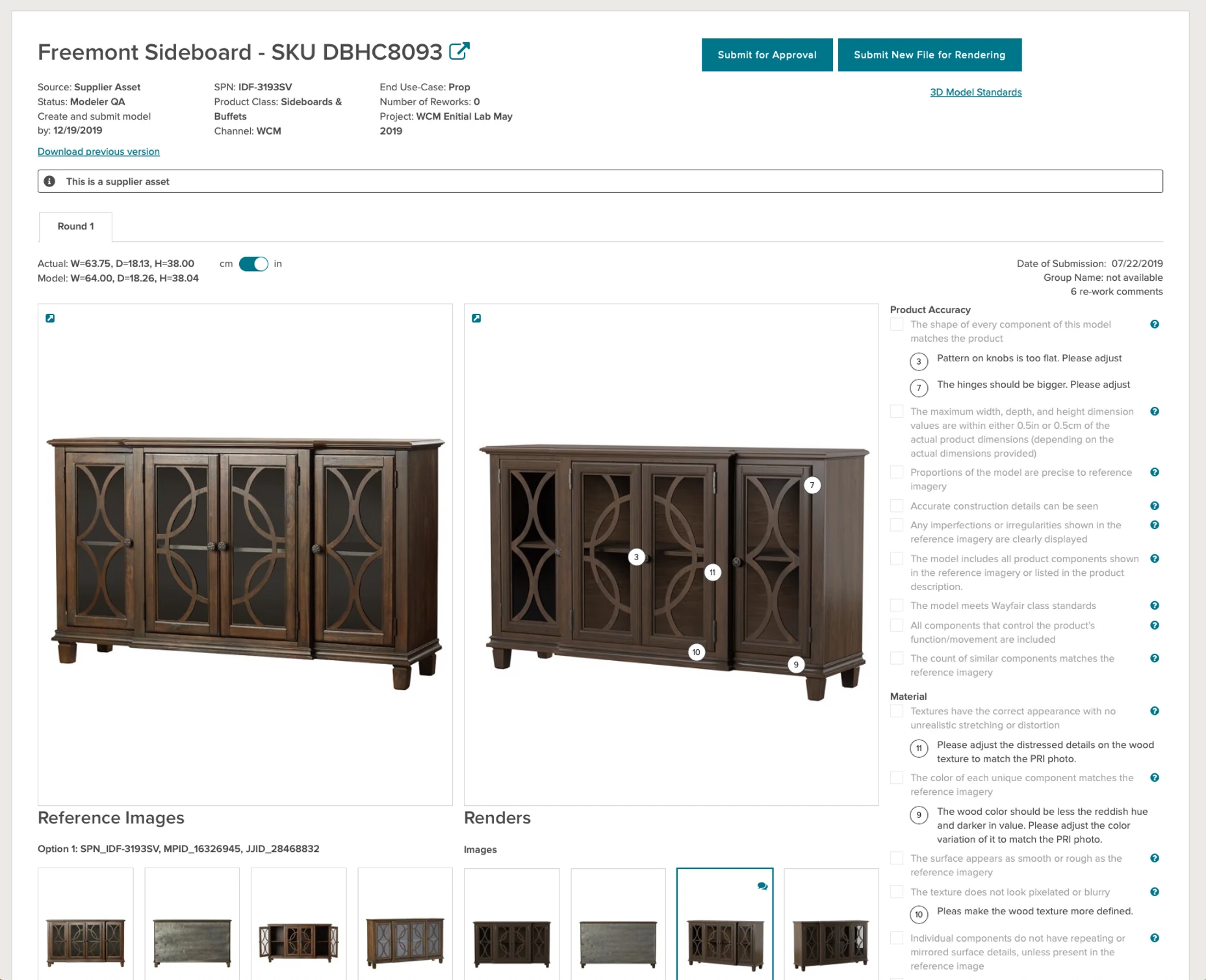Toggle the cm/in unit switch
Viewport: 1206px width, 980px height.
tap(253, 264)
